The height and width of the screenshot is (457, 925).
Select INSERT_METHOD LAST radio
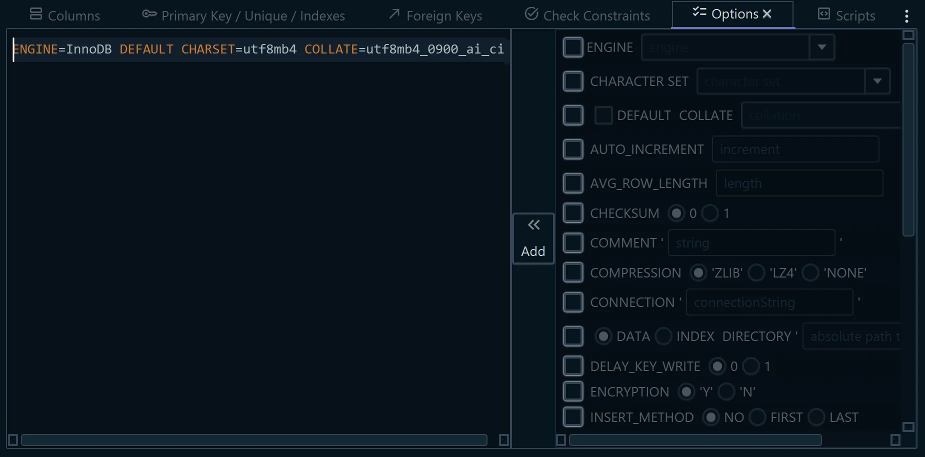[x=816, y=417]
